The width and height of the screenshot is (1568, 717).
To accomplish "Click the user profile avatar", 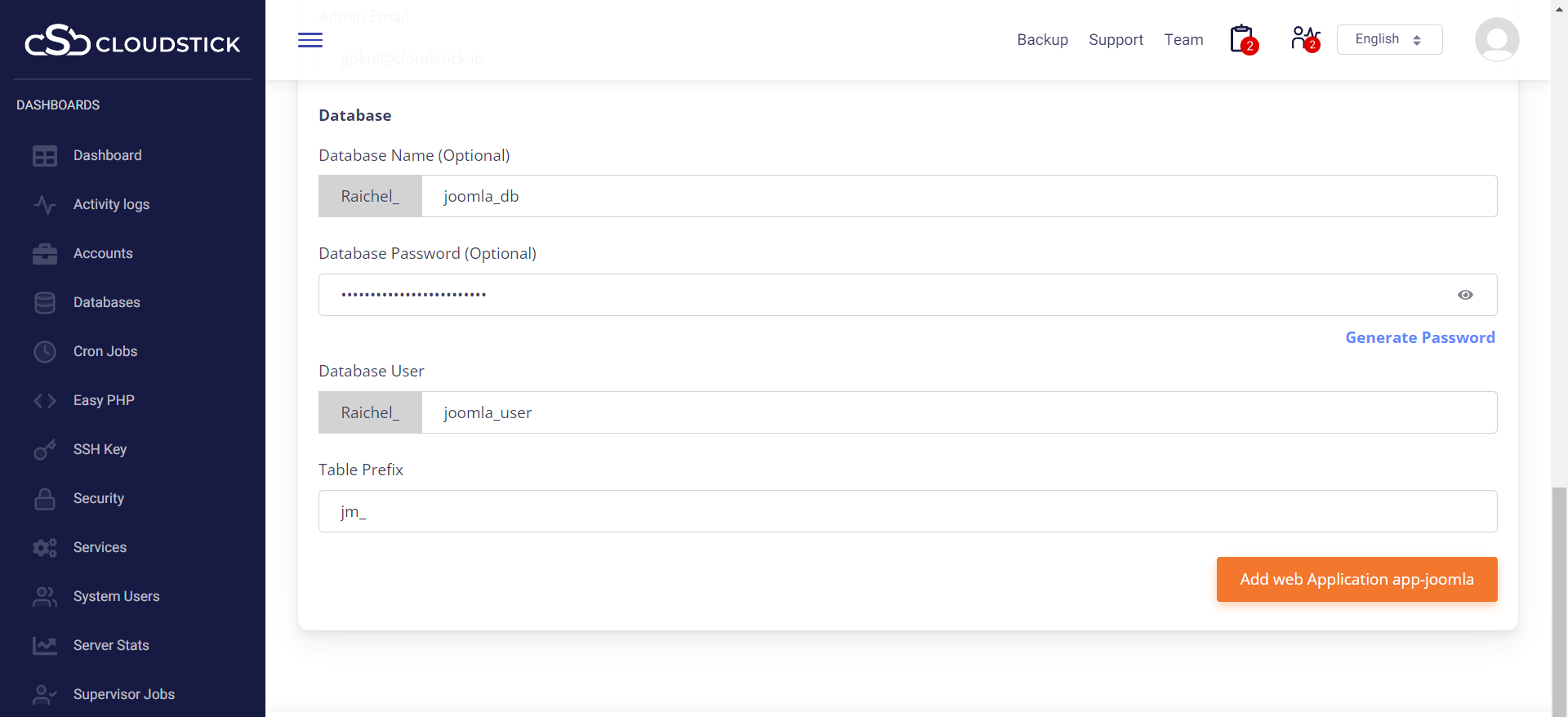I will coord(1496,39).
